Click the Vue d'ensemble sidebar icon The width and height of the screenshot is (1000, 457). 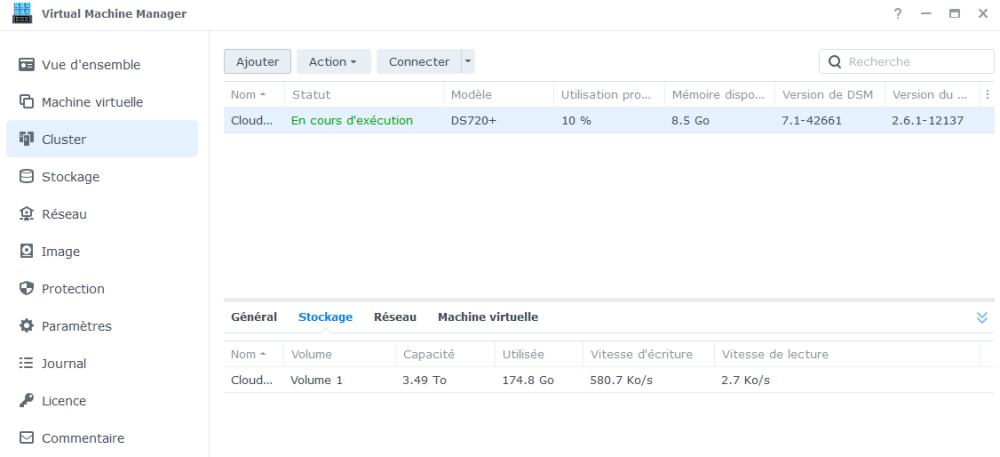click(x=26, y=65)
